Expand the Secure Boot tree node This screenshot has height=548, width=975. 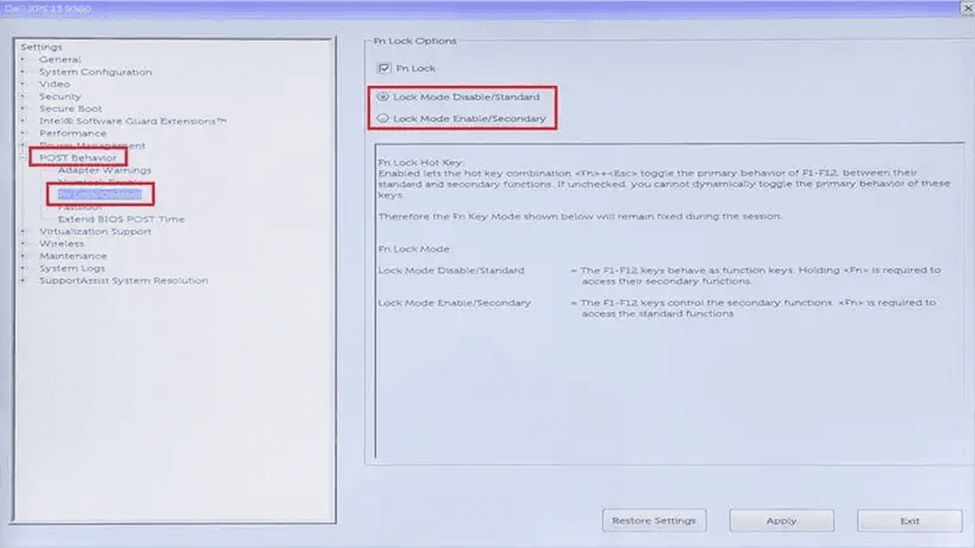tap(23, 109)
